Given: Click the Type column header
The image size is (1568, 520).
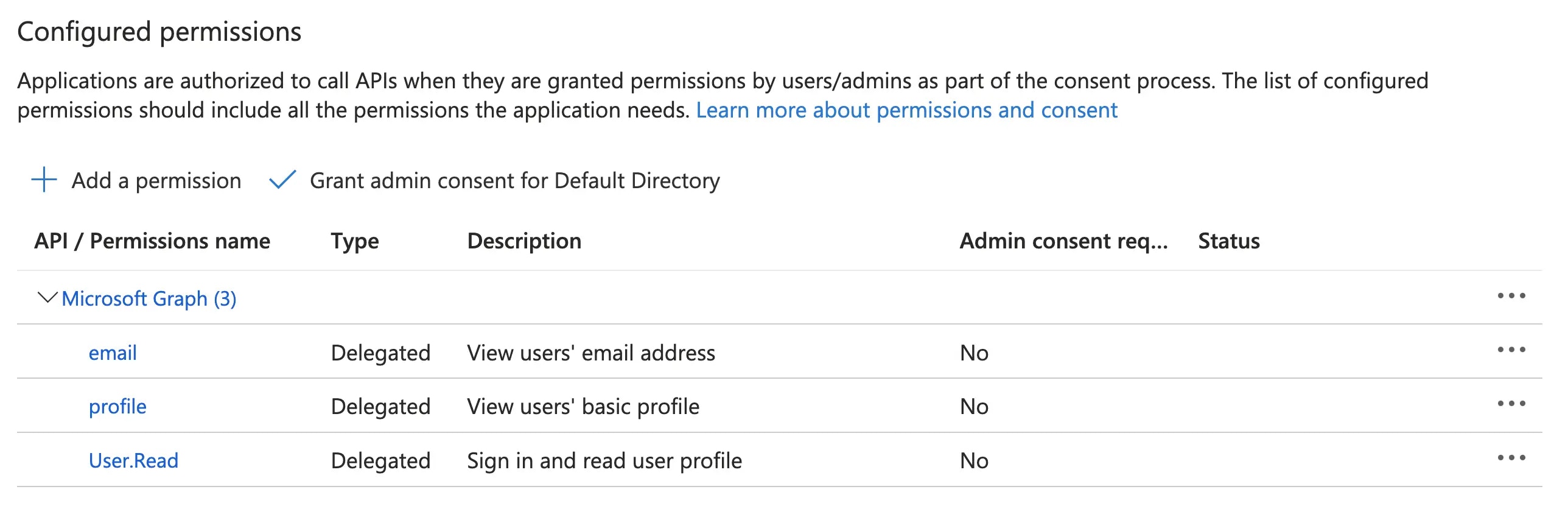Looking at the screenshot, I should tap(355, 241).
